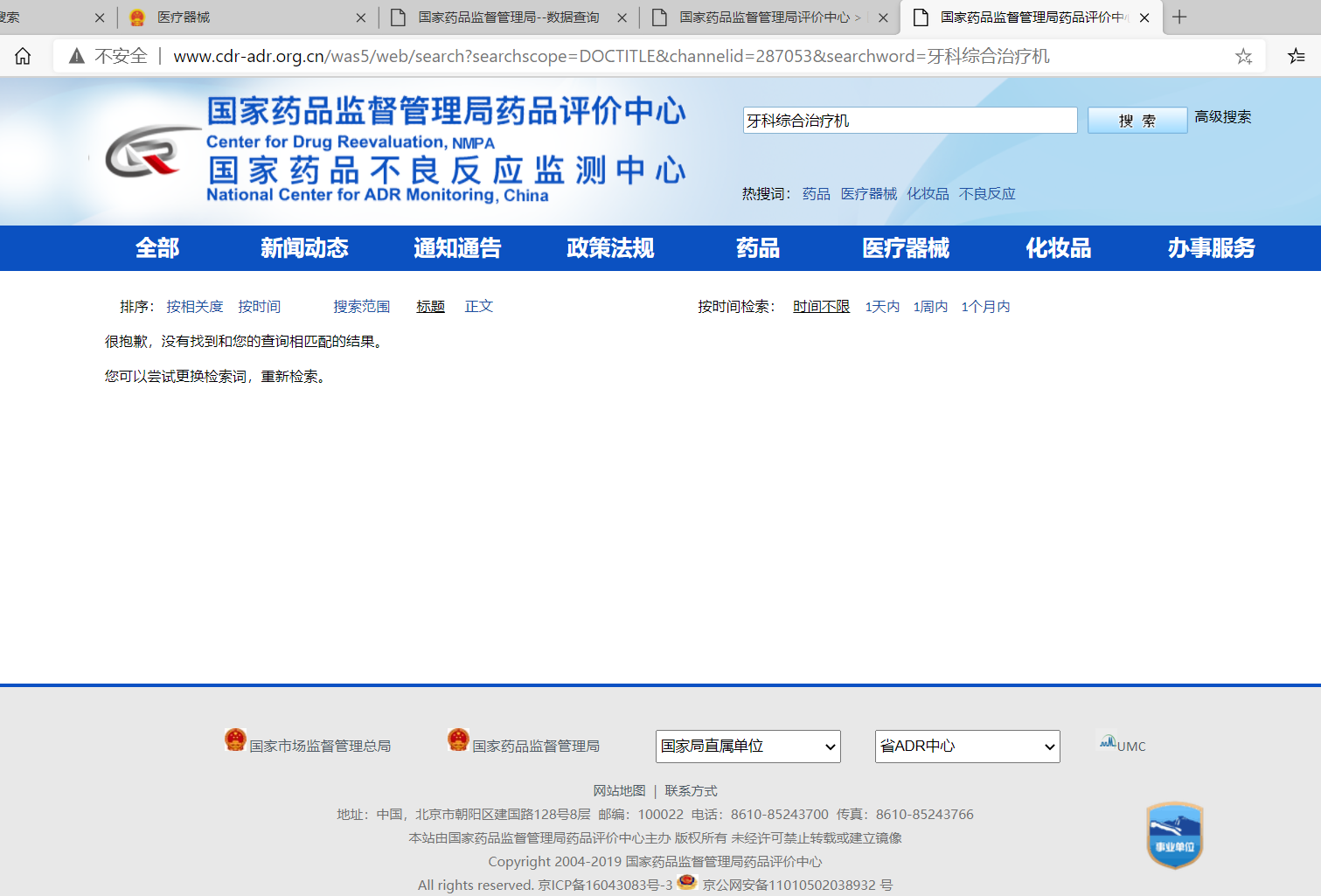Click the not-secure warning triangle icon
Image resolution: width=1321 pixels, height=896 pixels.
tap(77, 56)
